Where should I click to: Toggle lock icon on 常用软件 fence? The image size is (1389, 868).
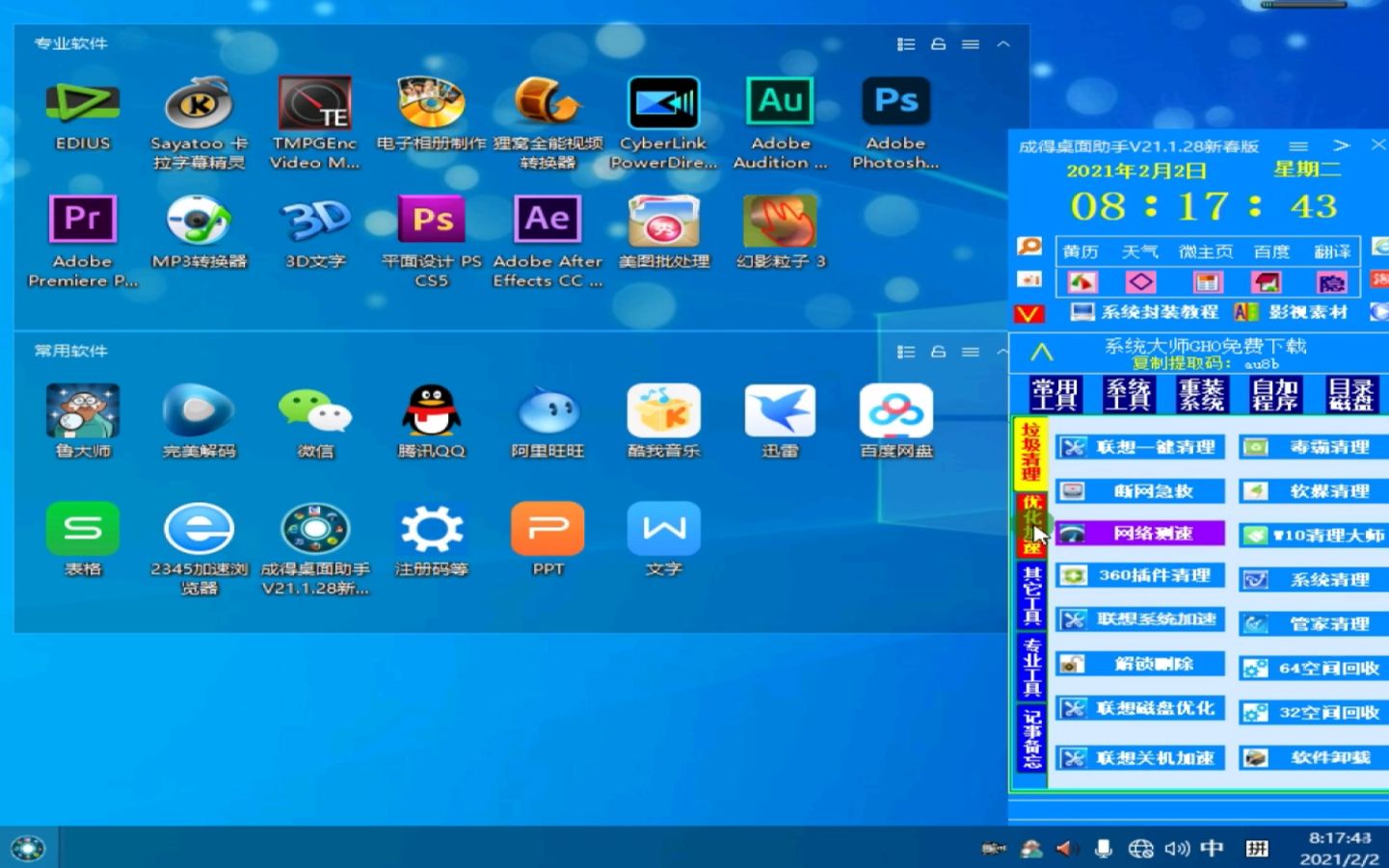tap(938, 353)
